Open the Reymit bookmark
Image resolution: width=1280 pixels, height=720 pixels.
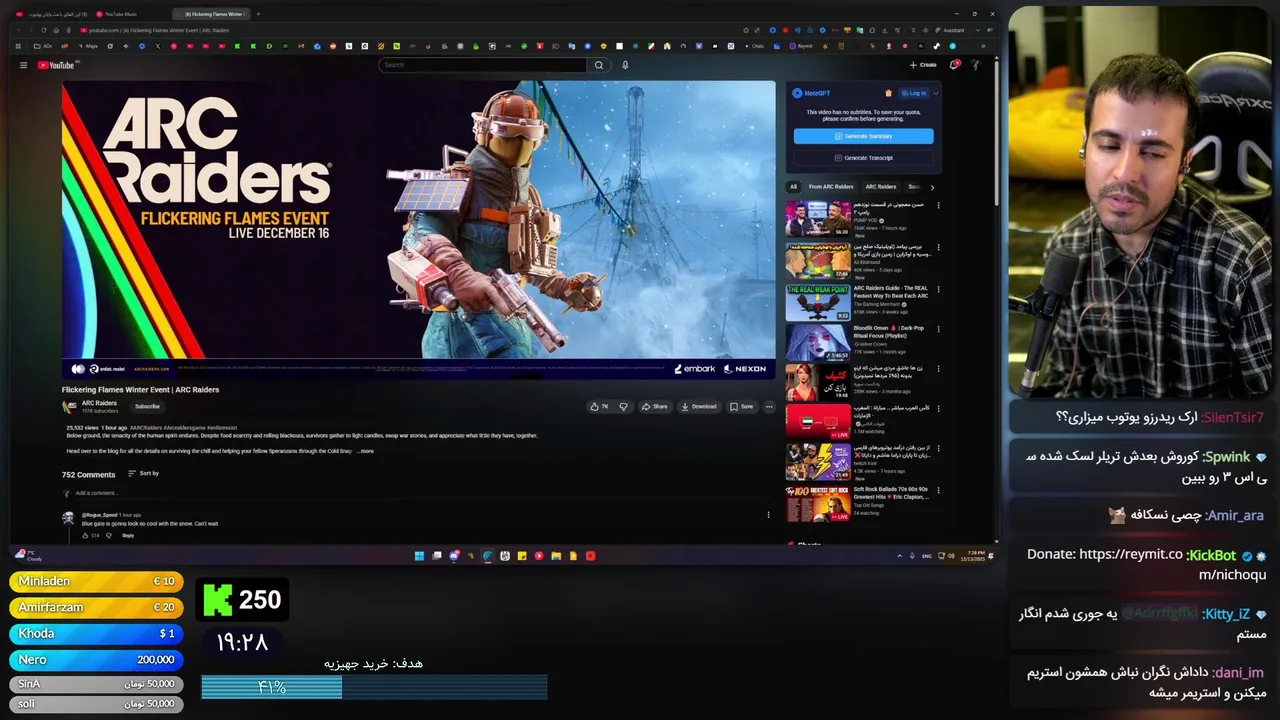(x=801, y=46)
